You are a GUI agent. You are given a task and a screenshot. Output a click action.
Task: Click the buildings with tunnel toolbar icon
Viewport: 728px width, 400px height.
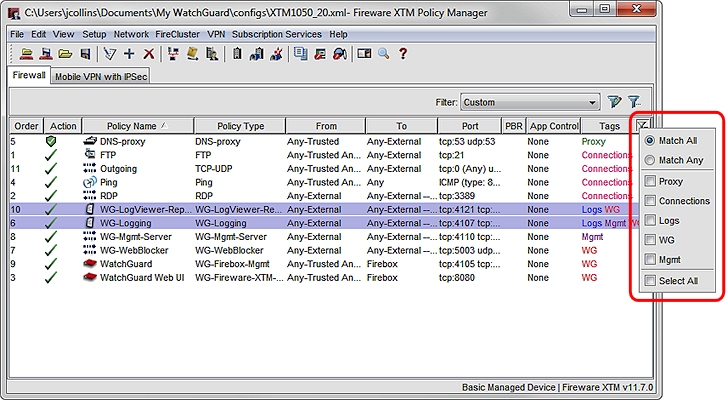pyautogui.click(x=256, y=54)
